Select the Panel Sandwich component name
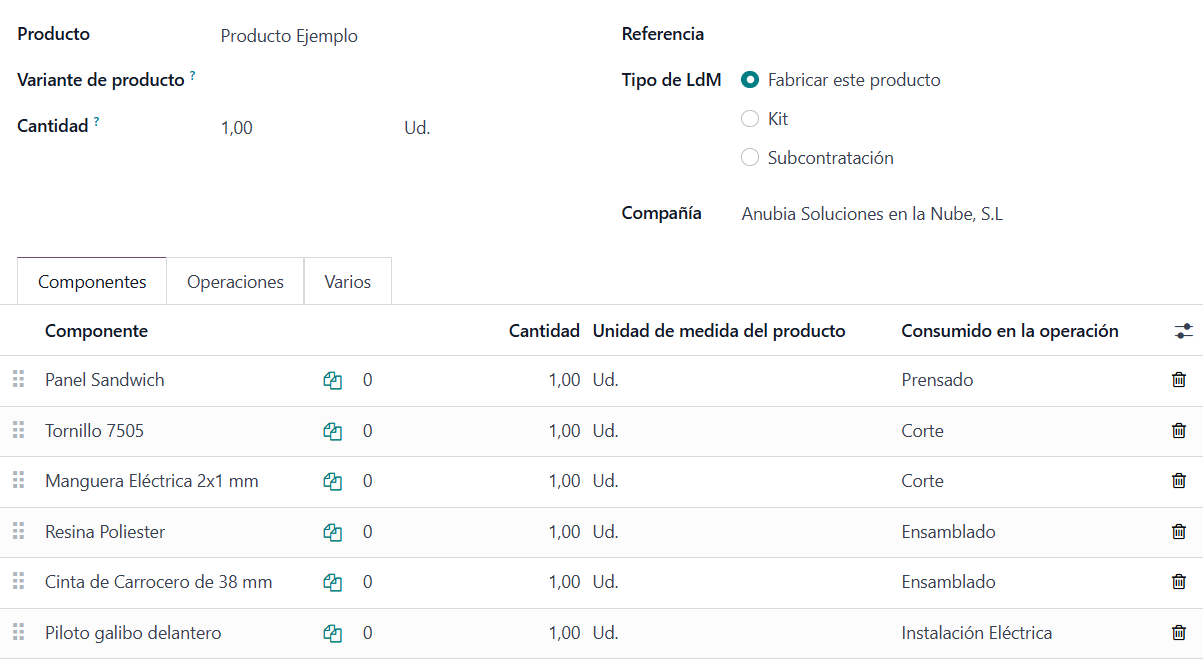Screen dimensions: 1203x672 105,380
